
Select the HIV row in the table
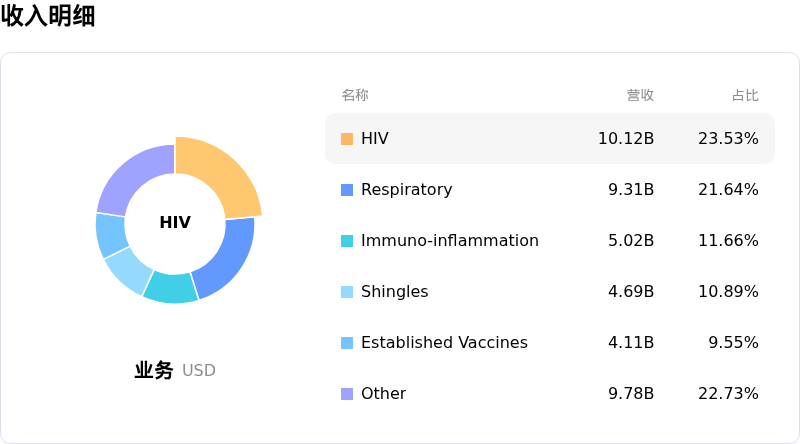[x=549, y=139]
